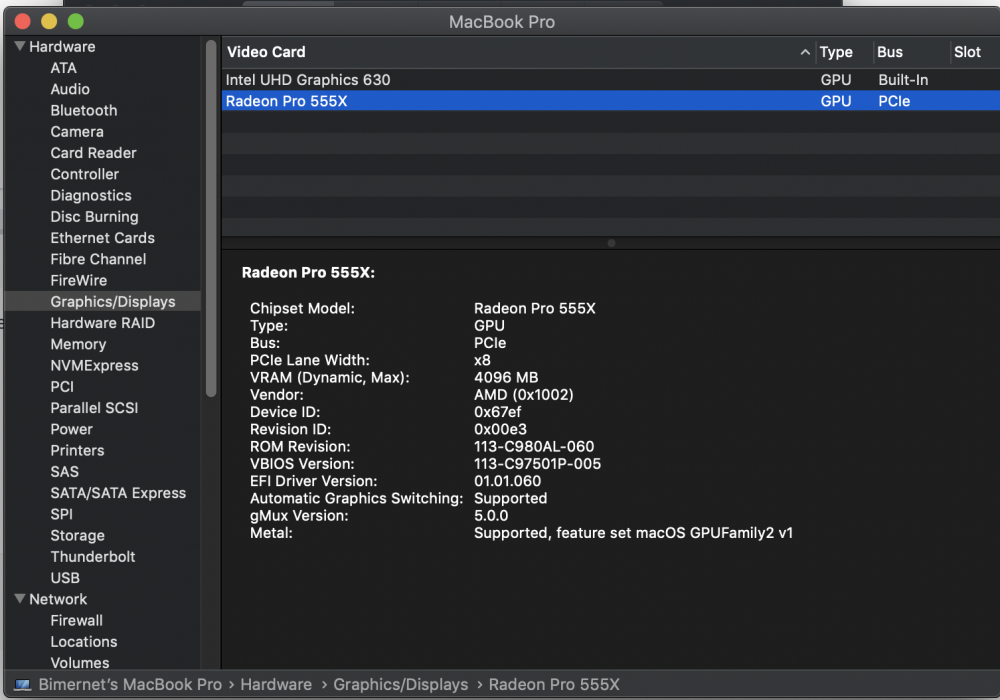Click PCIe bus cell in Radeon row
The width and height of the screenshot is (1000, 700).
(893, 101)
